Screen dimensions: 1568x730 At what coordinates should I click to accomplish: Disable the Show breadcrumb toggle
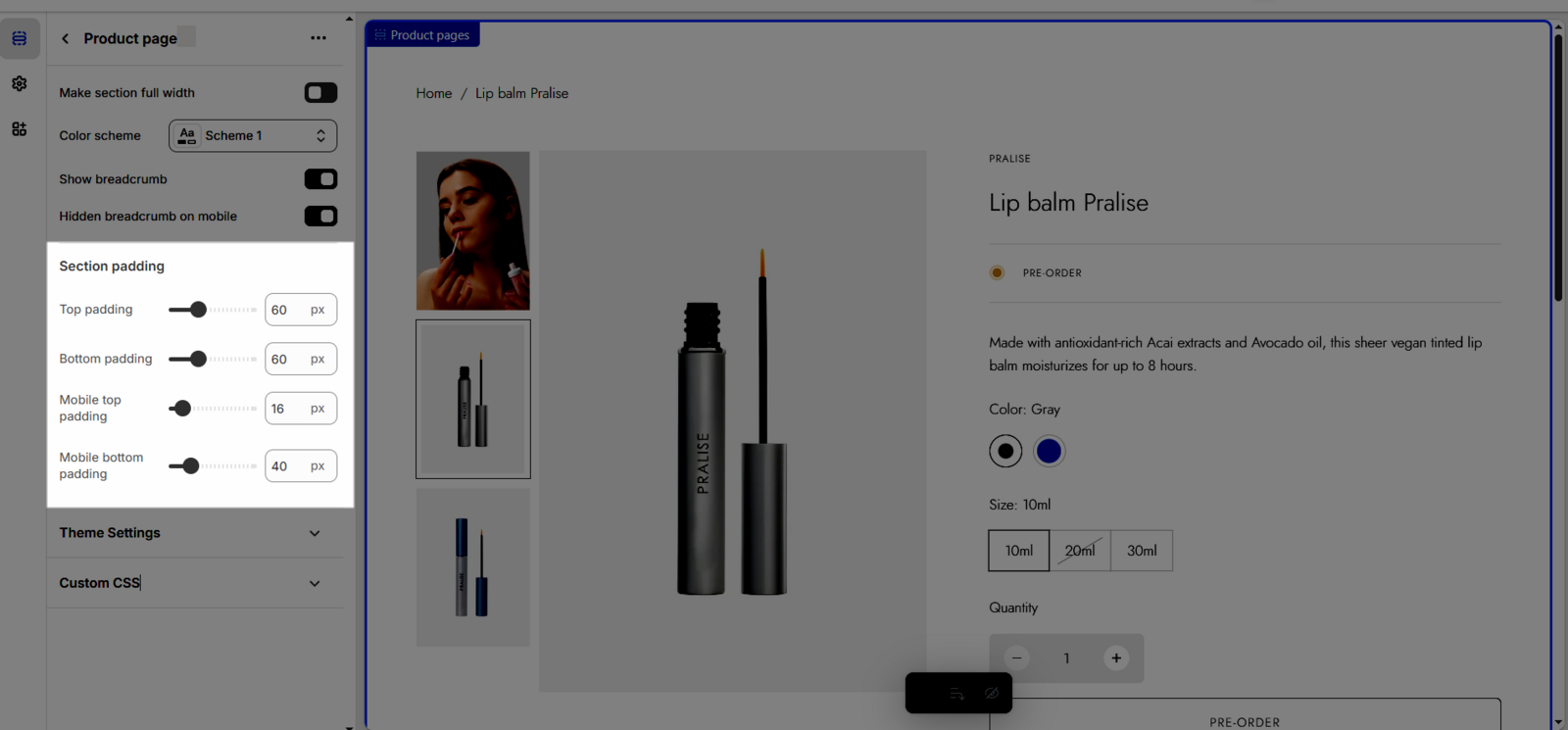320,179
